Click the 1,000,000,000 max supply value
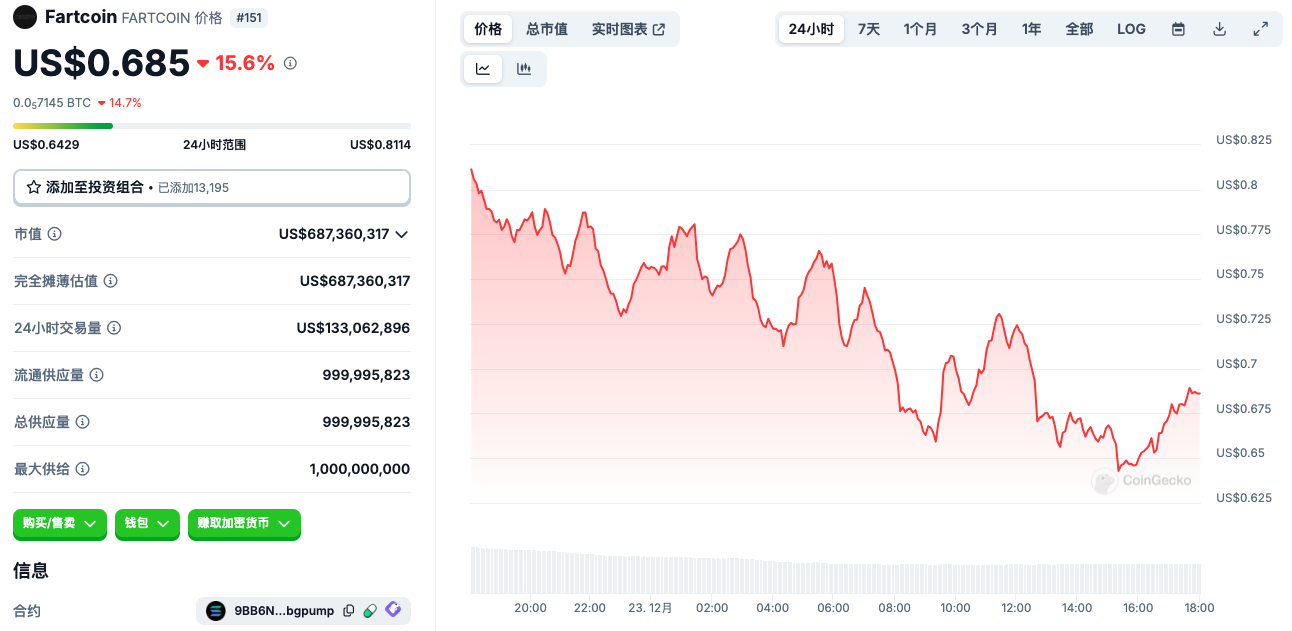Image resolution: width=1292 pixels, height=631 pixels. click(x=360, y=469)
